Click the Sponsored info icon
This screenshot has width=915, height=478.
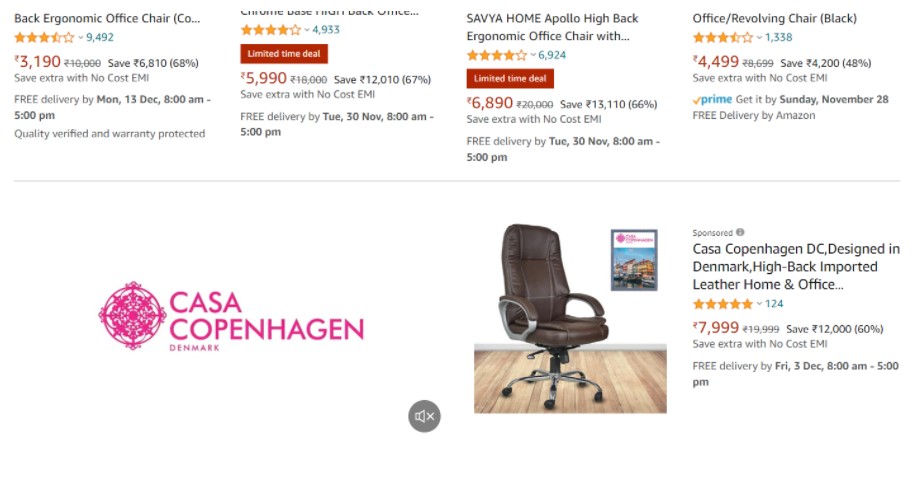pyautogui.click(x=740, y=232)
